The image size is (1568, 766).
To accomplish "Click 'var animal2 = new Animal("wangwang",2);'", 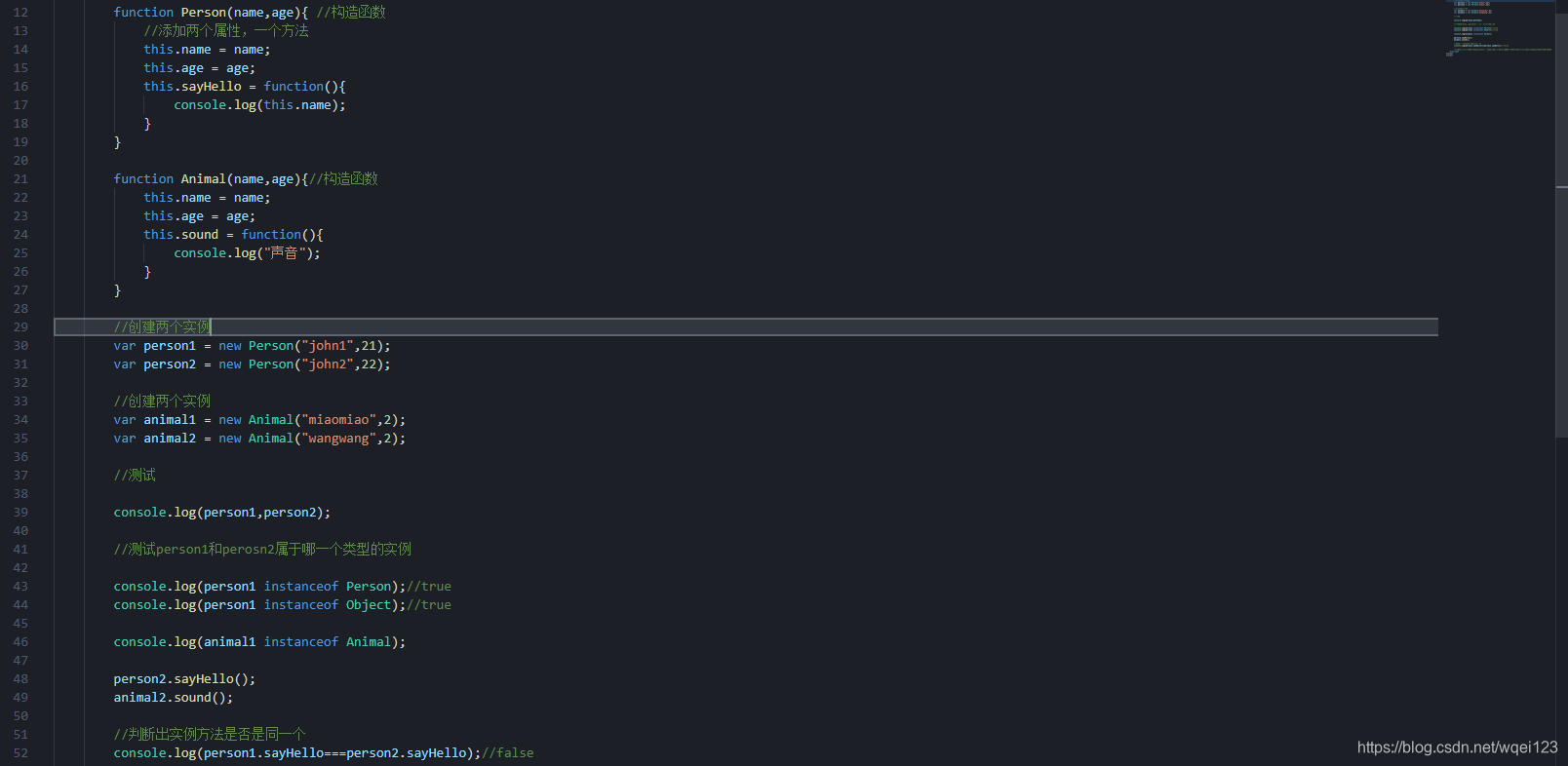I will (259, 439).
